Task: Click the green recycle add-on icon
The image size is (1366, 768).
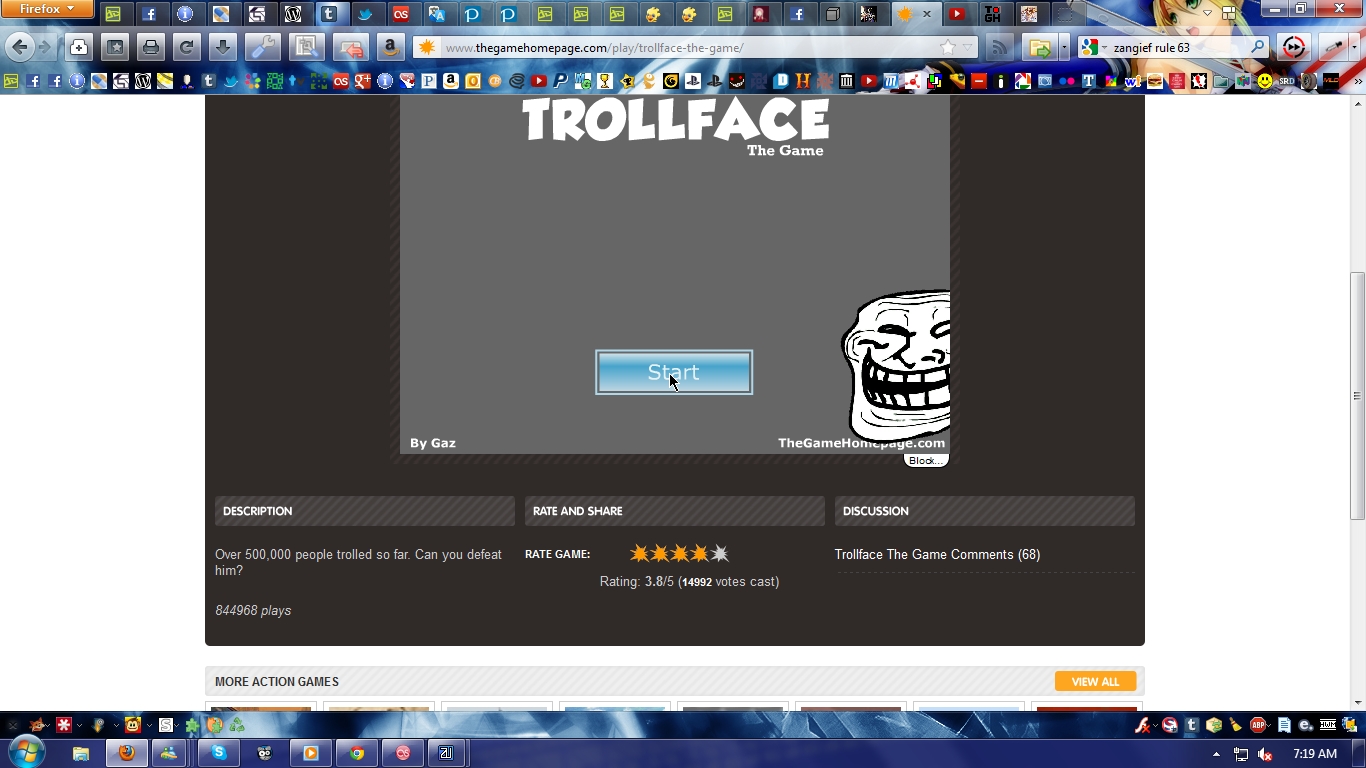Action: pyautogui.click(x=237, y=725)
